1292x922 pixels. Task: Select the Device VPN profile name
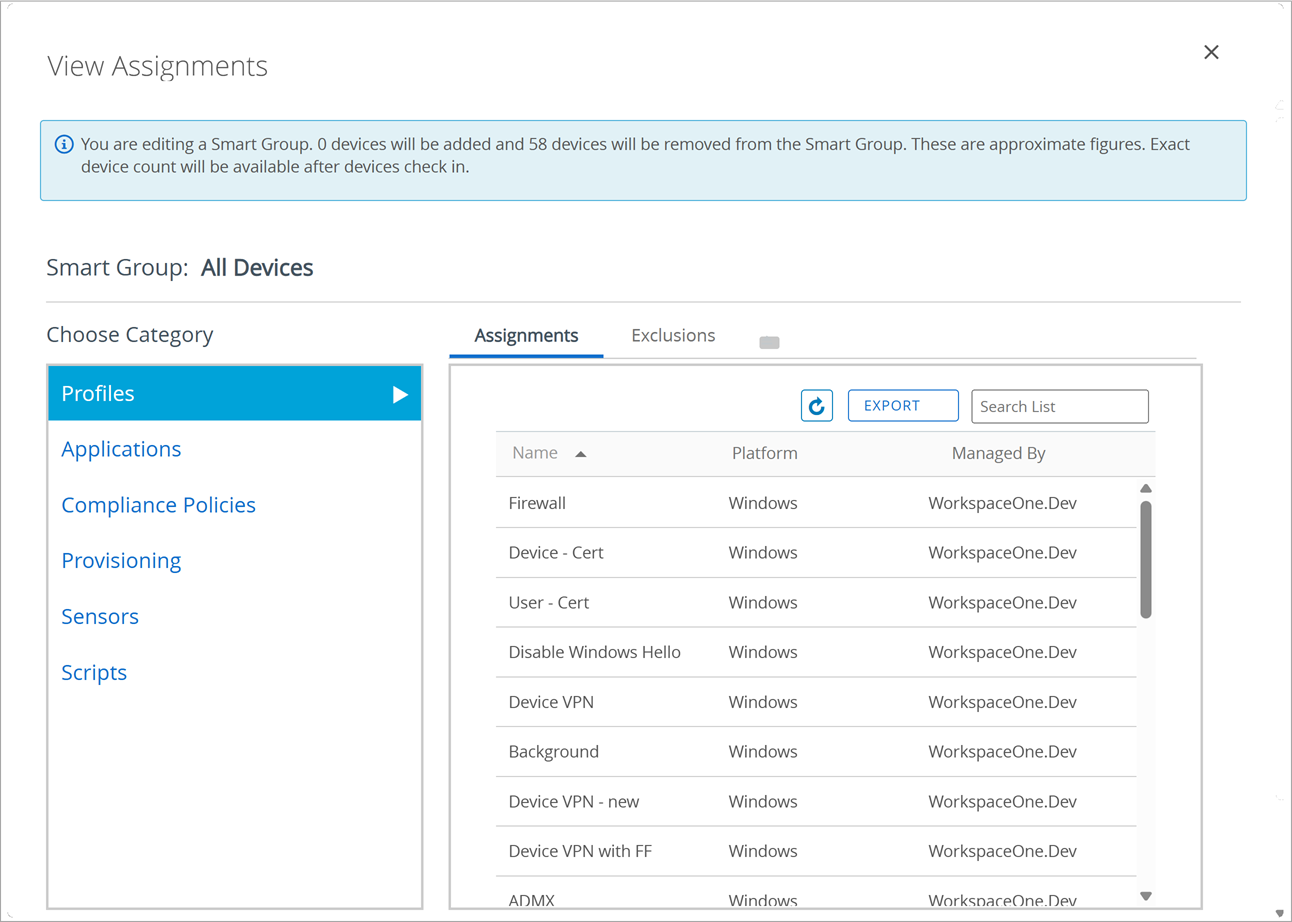[x=551, y=702]
